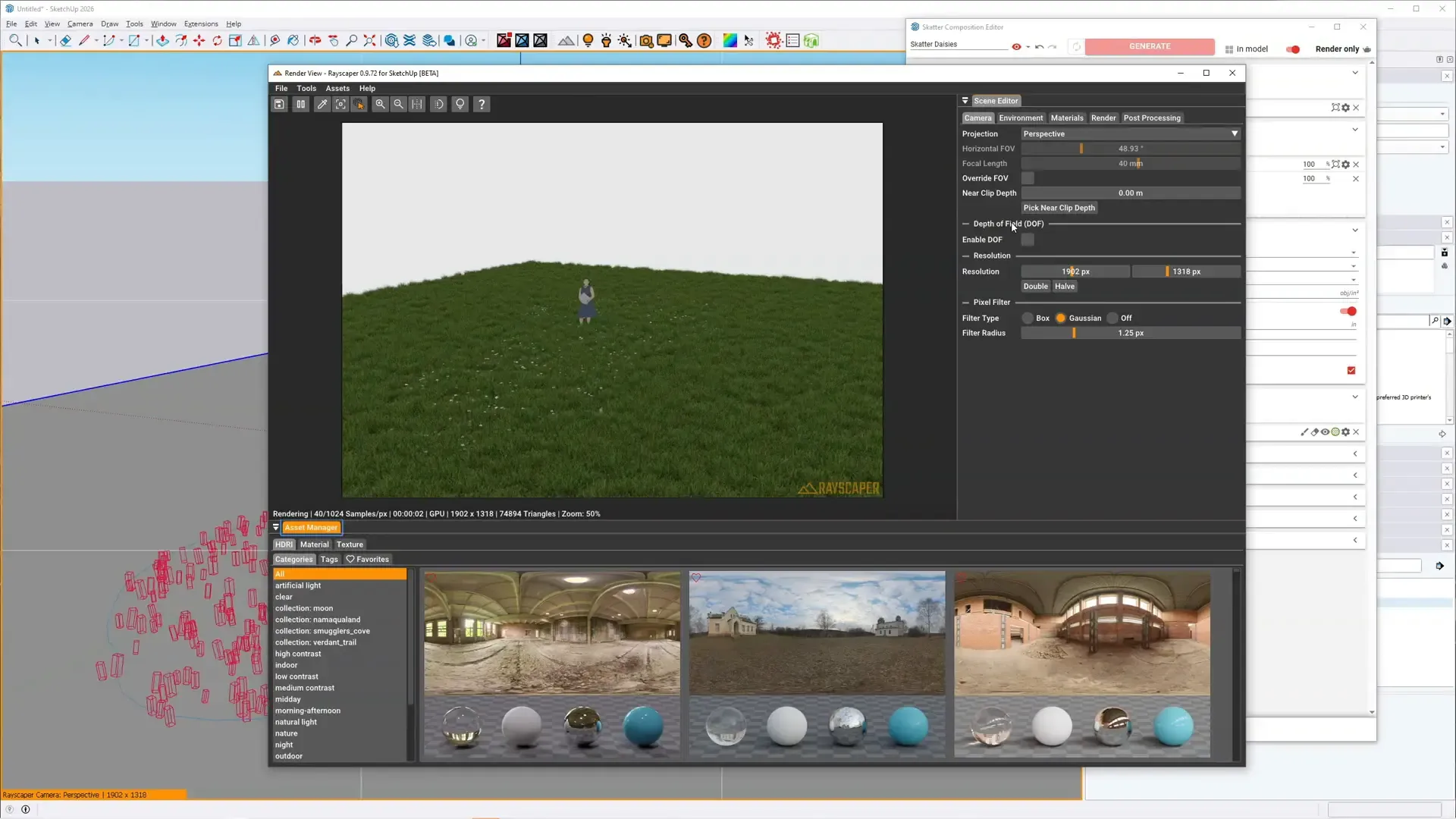1456x819 pixels.
Task: Select the SketchUp Move tool
Action: [199, 41]
